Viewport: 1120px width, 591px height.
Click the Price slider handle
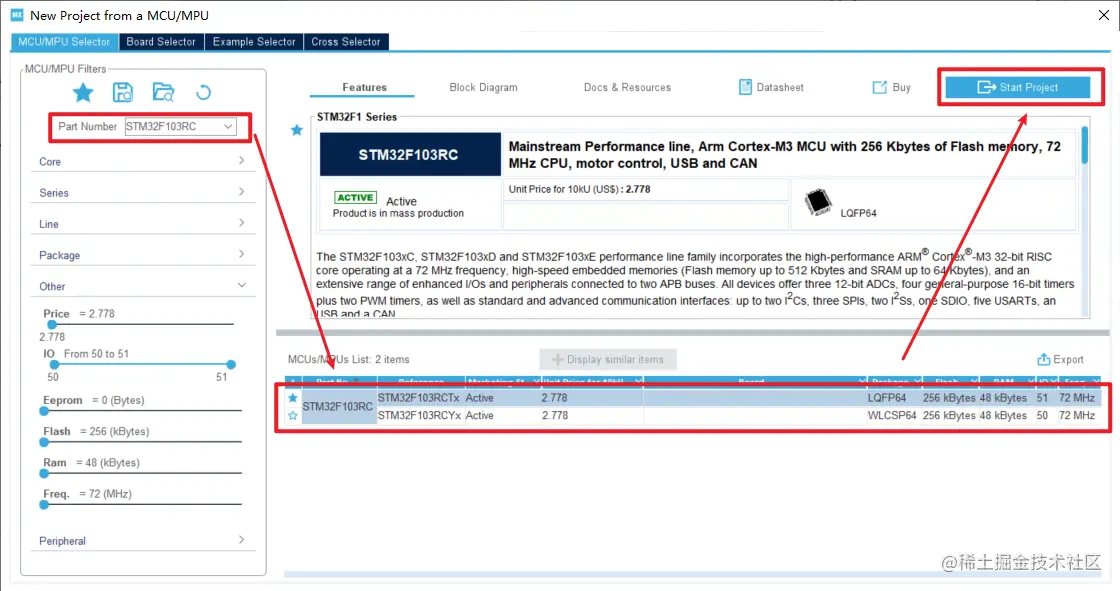(51, 324)
